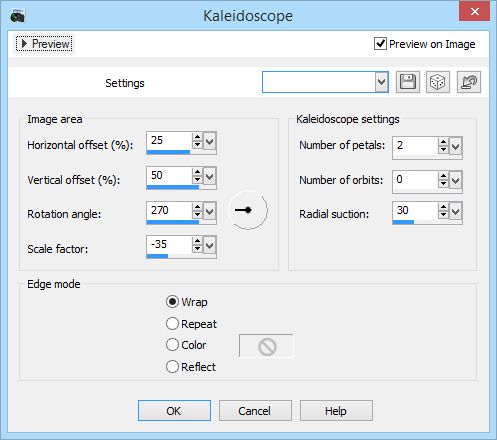Click the disabled edge color swatch

266,346
